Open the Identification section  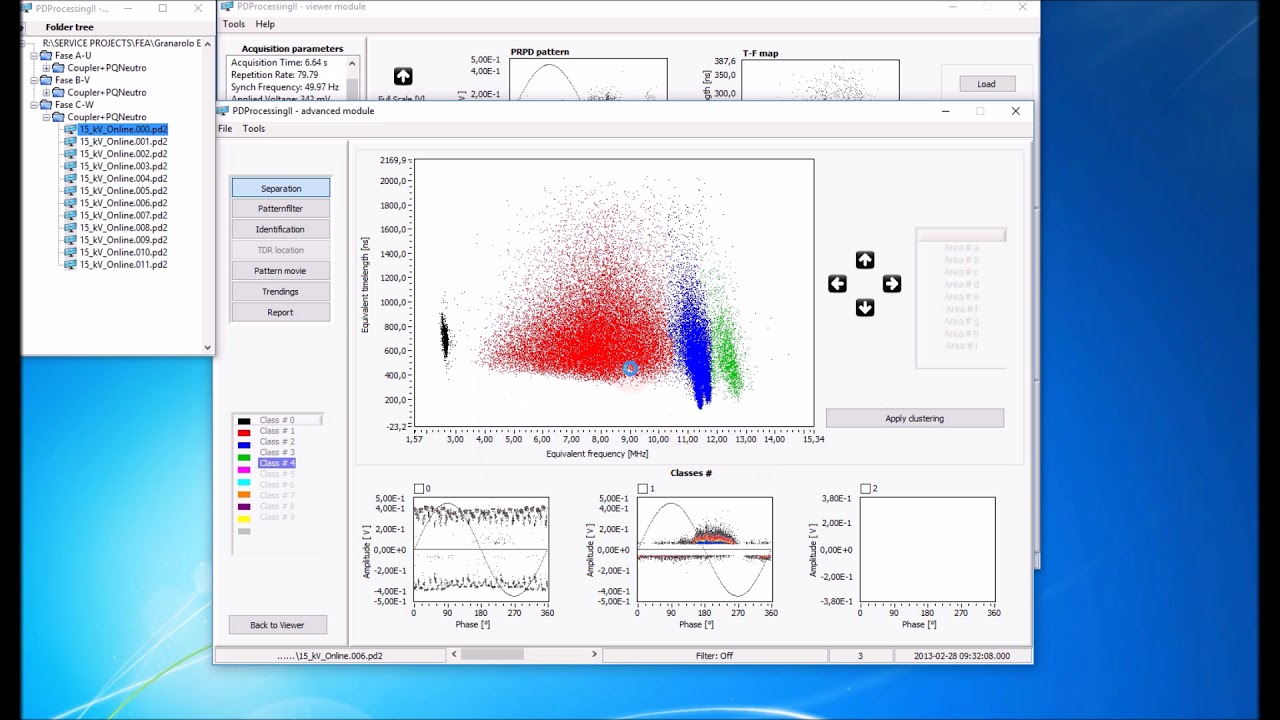[281, 229]
